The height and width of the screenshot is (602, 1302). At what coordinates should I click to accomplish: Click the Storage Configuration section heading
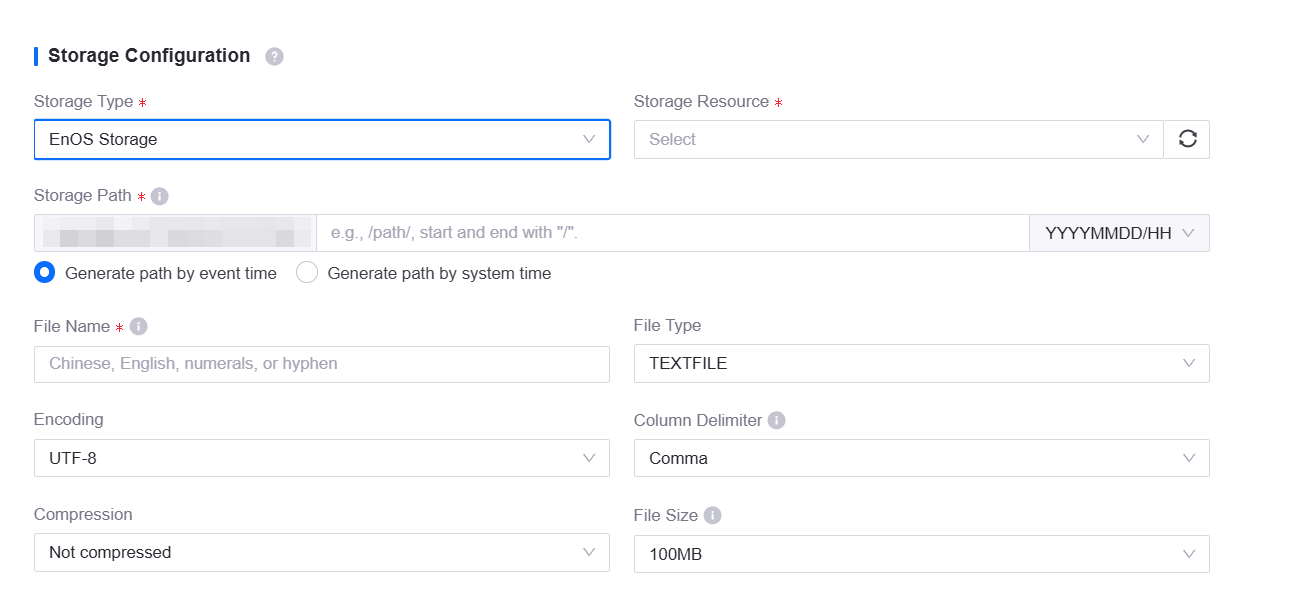[x=146, y=56]
